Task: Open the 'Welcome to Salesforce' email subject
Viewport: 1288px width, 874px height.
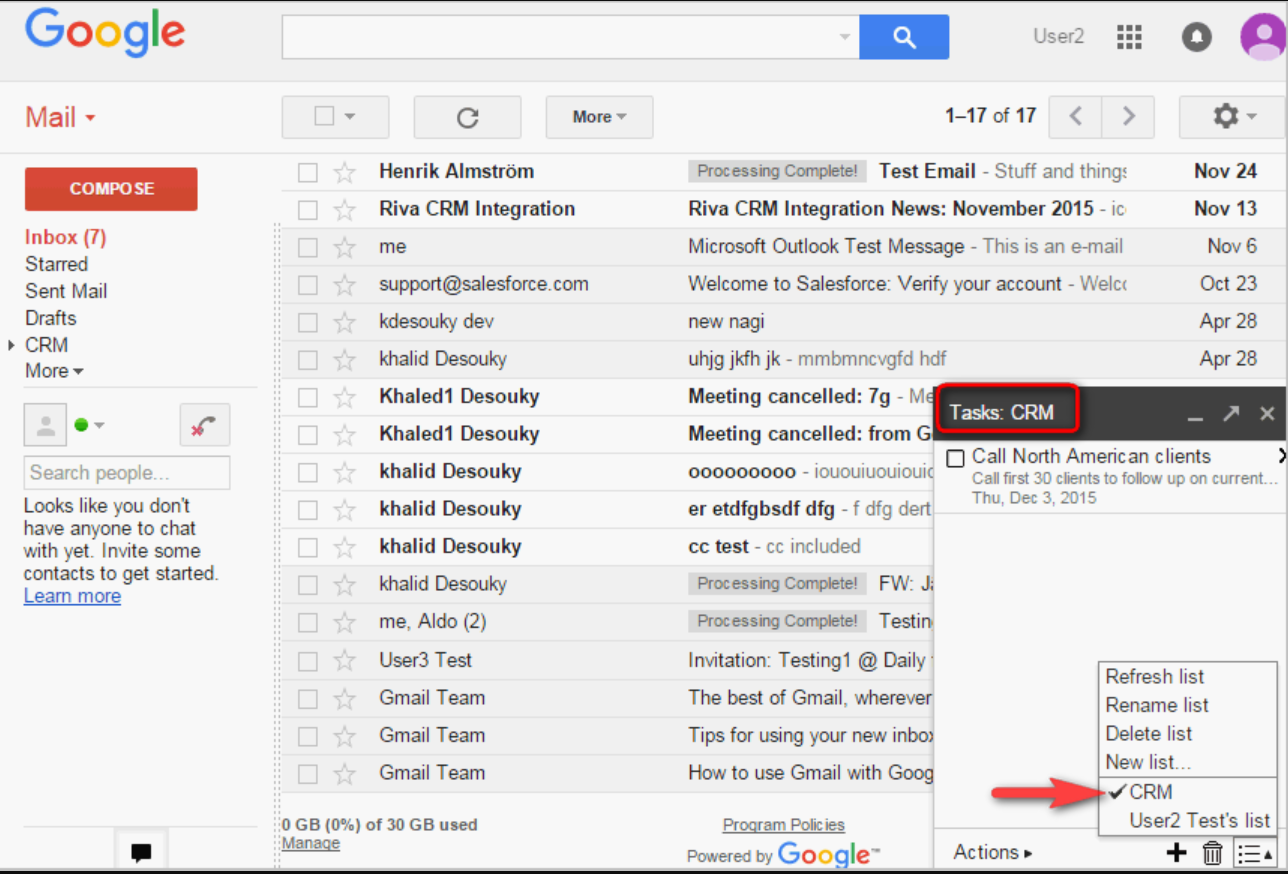Action: 875,284
